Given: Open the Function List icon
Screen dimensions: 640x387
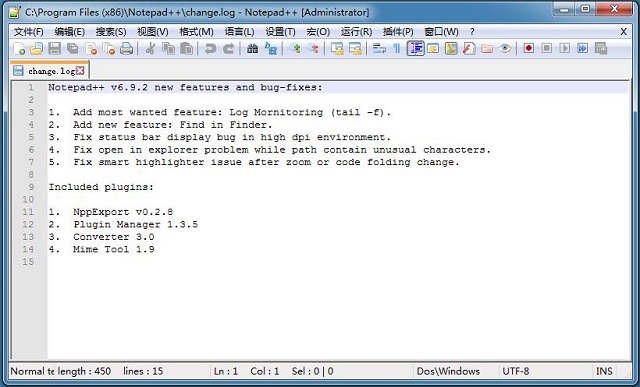Looking at the screenshot, I should [x=469, y=49].
